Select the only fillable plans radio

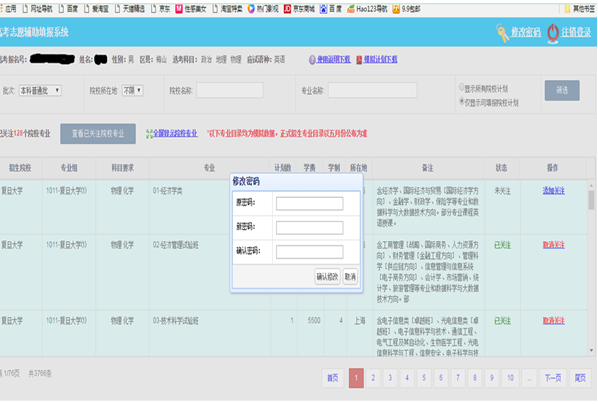[461, 101]
